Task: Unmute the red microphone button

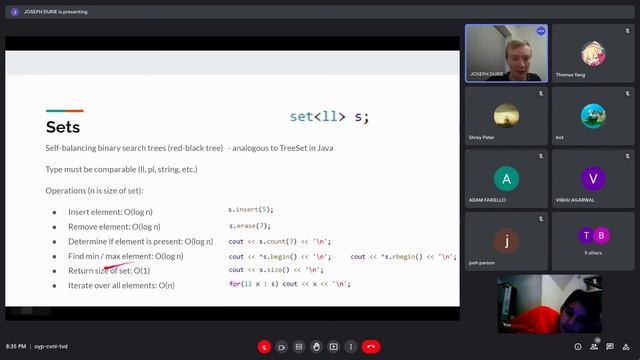Action: [264, 347]
